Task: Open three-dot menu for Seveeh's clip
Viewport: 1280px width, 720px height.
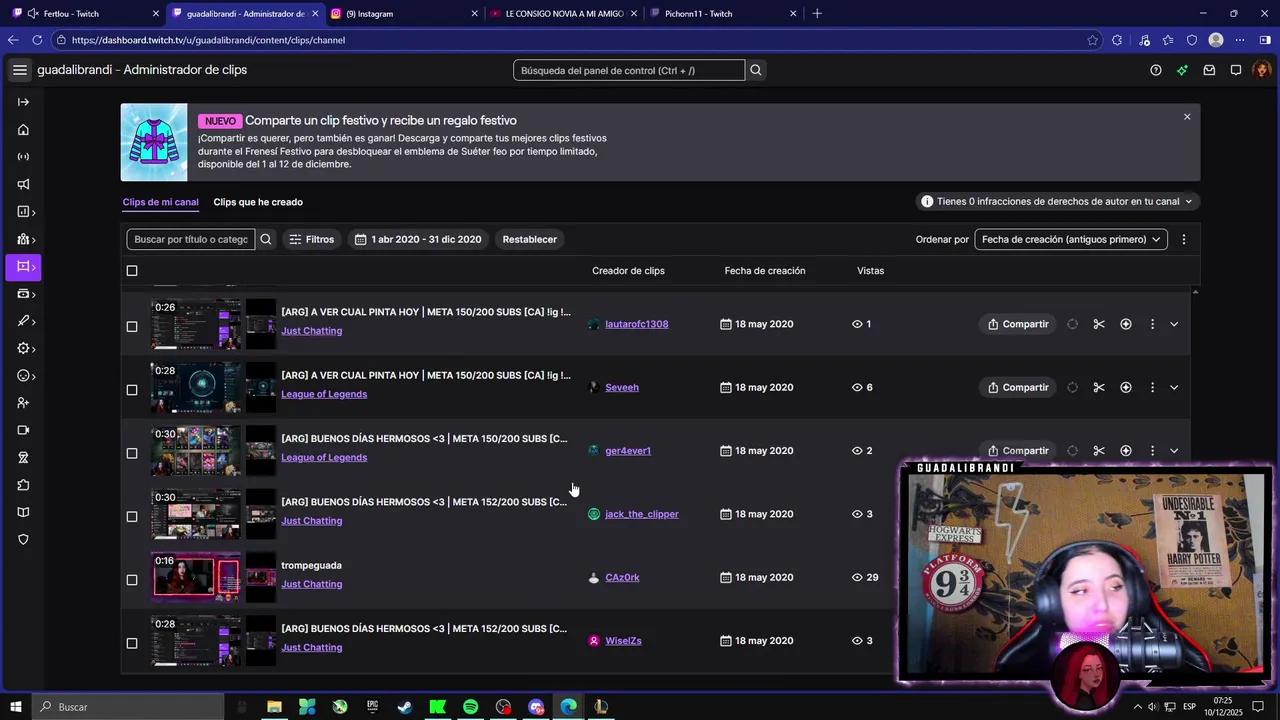Action: point(1152,387)
